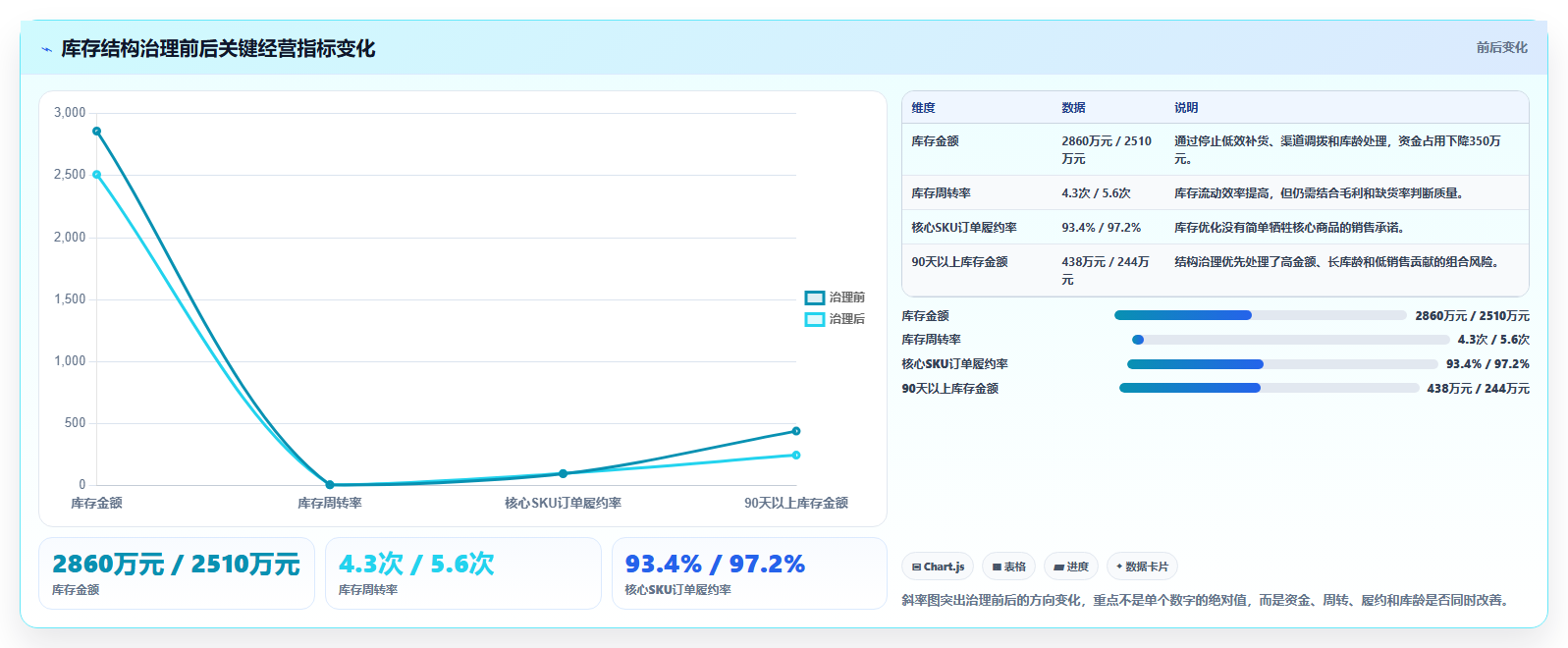Select the 数据卡片 tag chip

1142,567
